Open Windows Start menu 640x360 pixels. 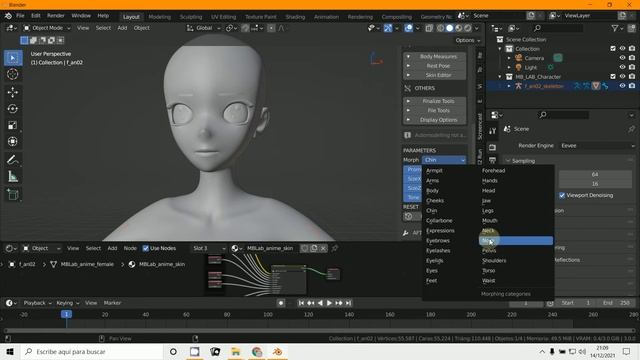(10, 352)
